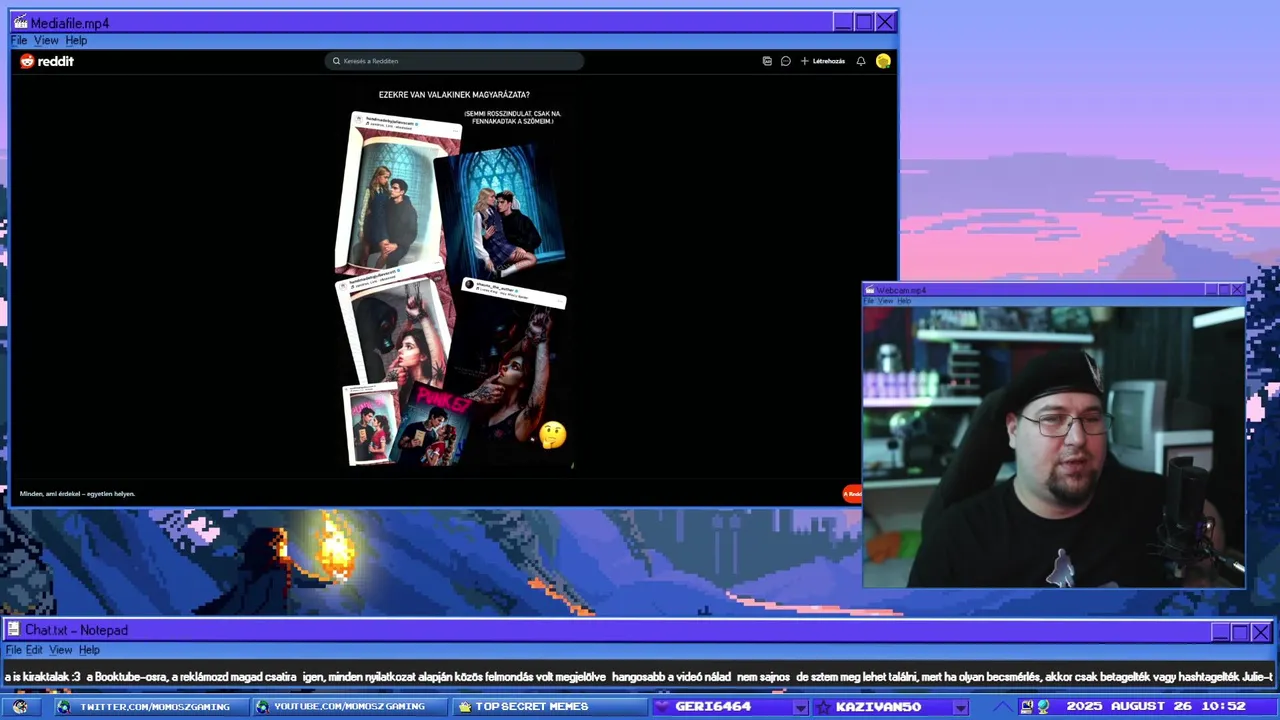Open View menu in Webcam.mp4 window
The image size is (1280, 720).
point(885,301)
